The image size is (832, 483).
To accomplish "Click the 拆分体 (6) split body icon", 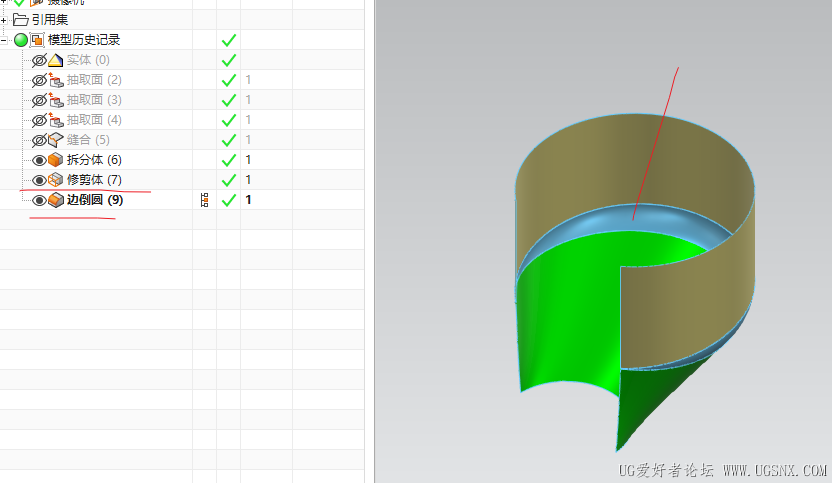I will click(55, 160).
